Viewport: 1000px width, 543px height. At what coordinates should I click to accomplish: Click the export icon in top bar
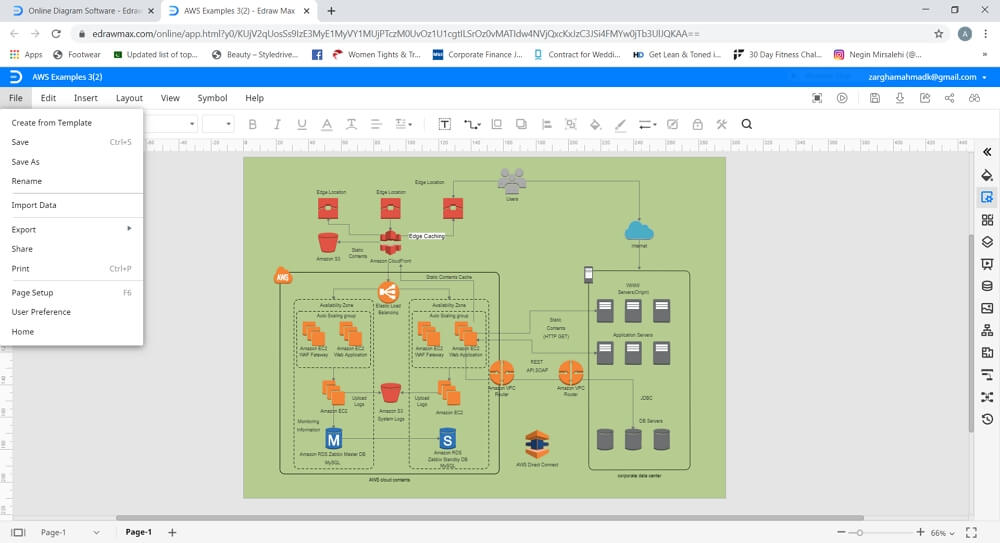(x=925, y=98)
